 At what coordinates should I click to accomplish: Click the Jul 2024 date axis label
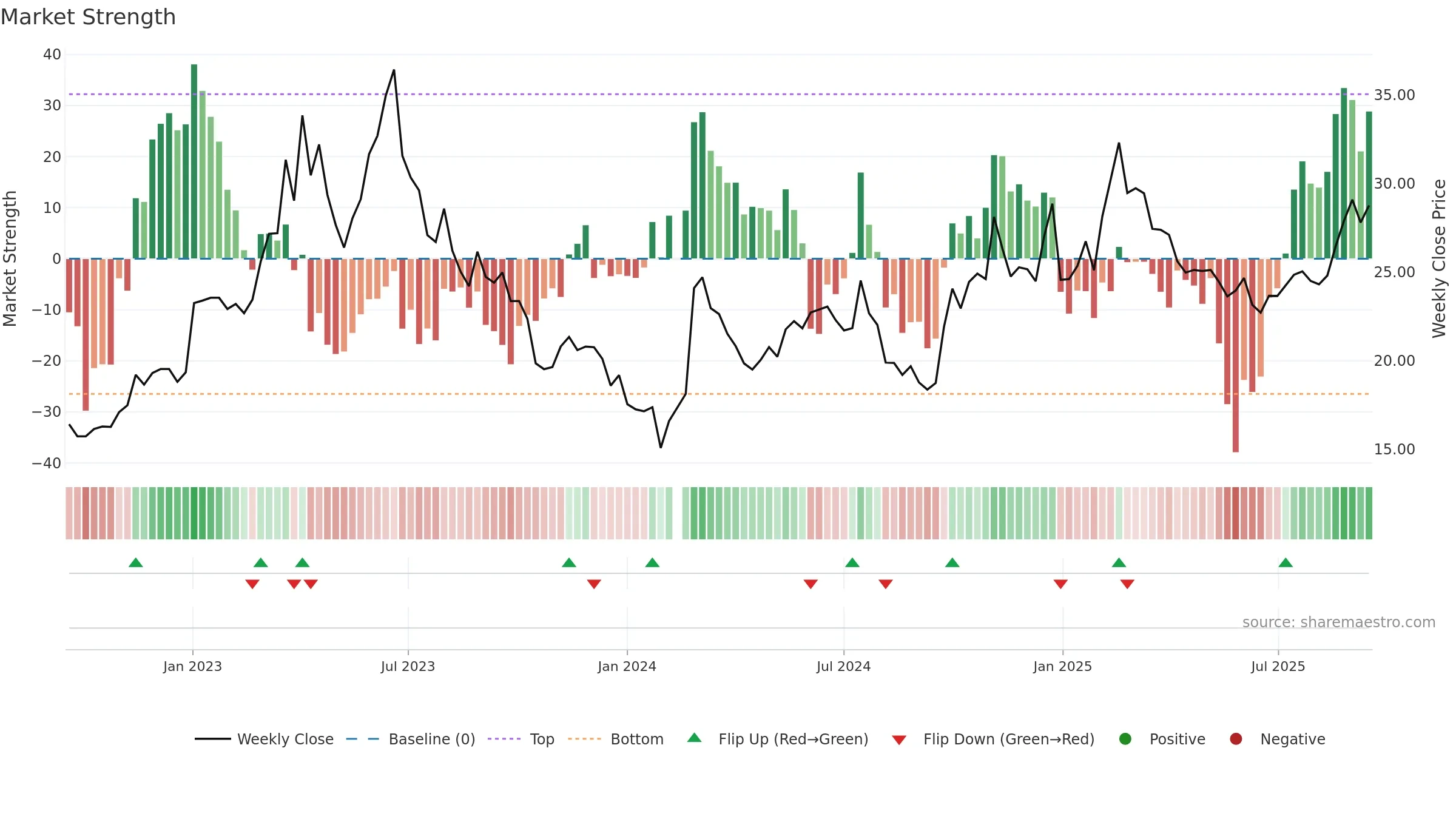click(843, 667)
